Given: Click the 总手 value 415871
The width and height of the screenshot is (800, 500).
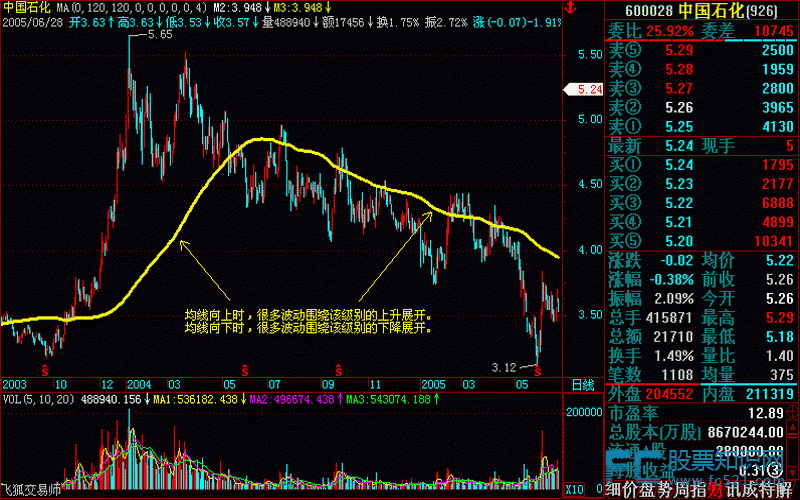Looking at the screenshot, I should [669, 318].
